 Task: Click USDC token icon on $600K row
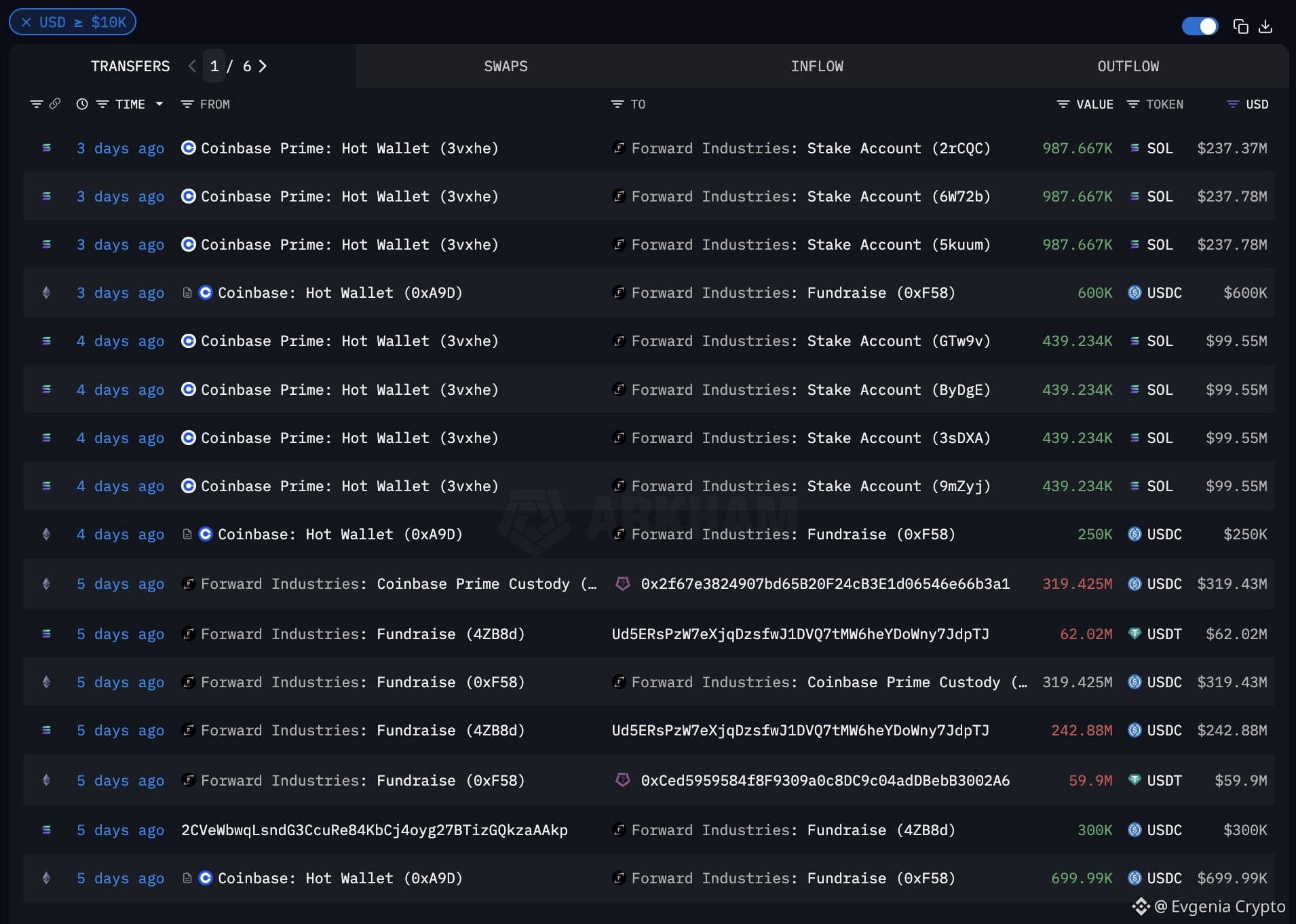1135,292
